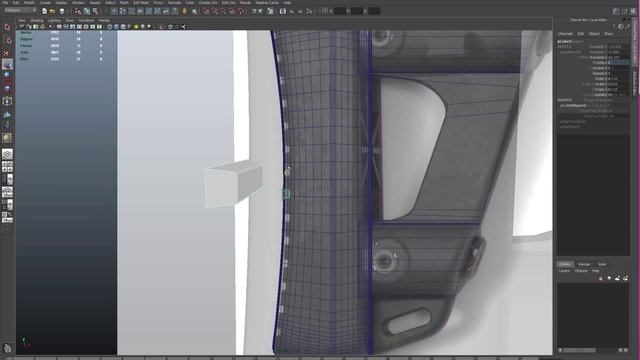
Task: Open the Object menu in Channel Box
Action: [x=594, y=33]
